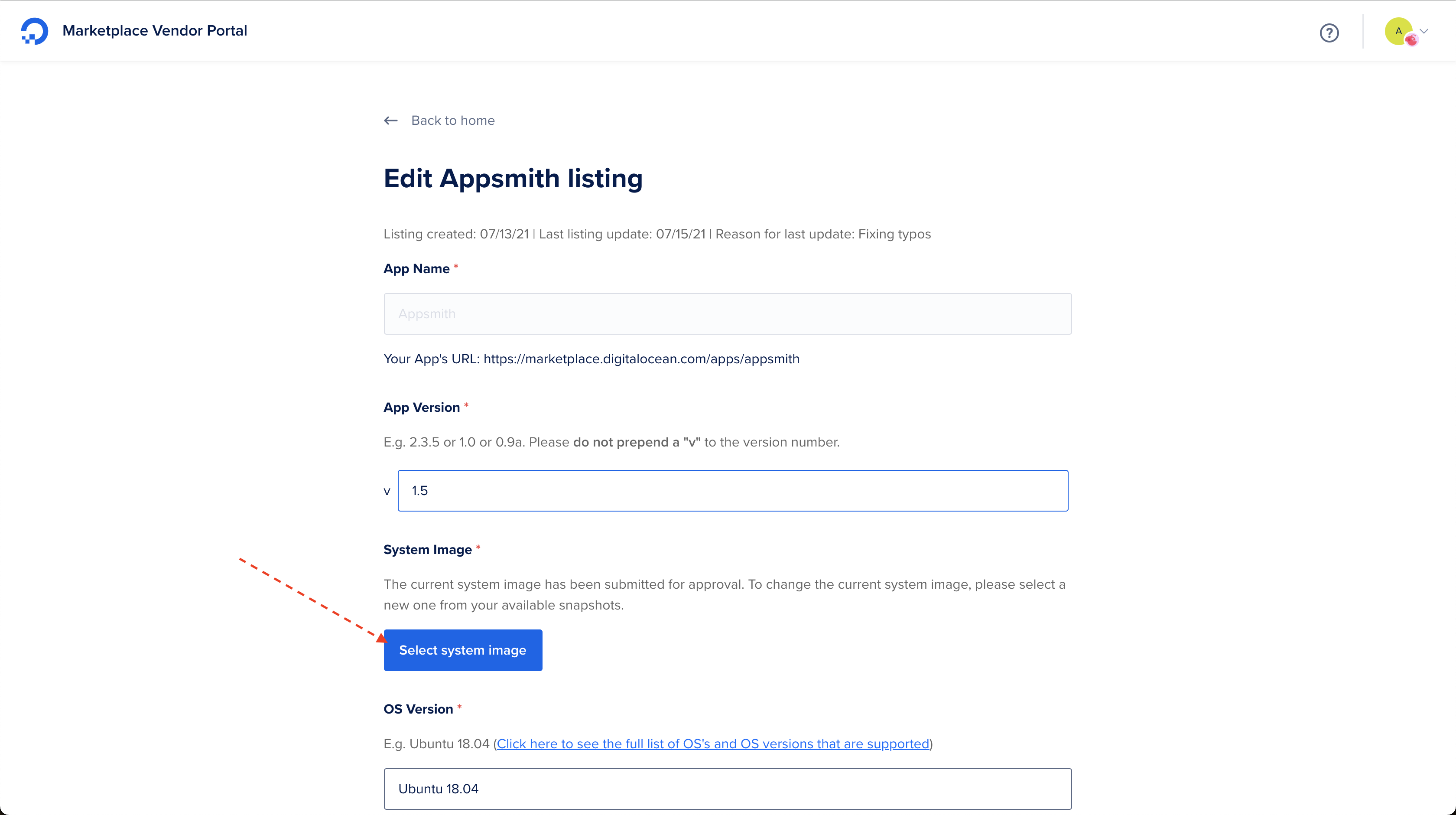Click the OS Version field with Ubuntu 18.04
The width and height of the screenshot is (1456, 815).
tap(727, 789)
